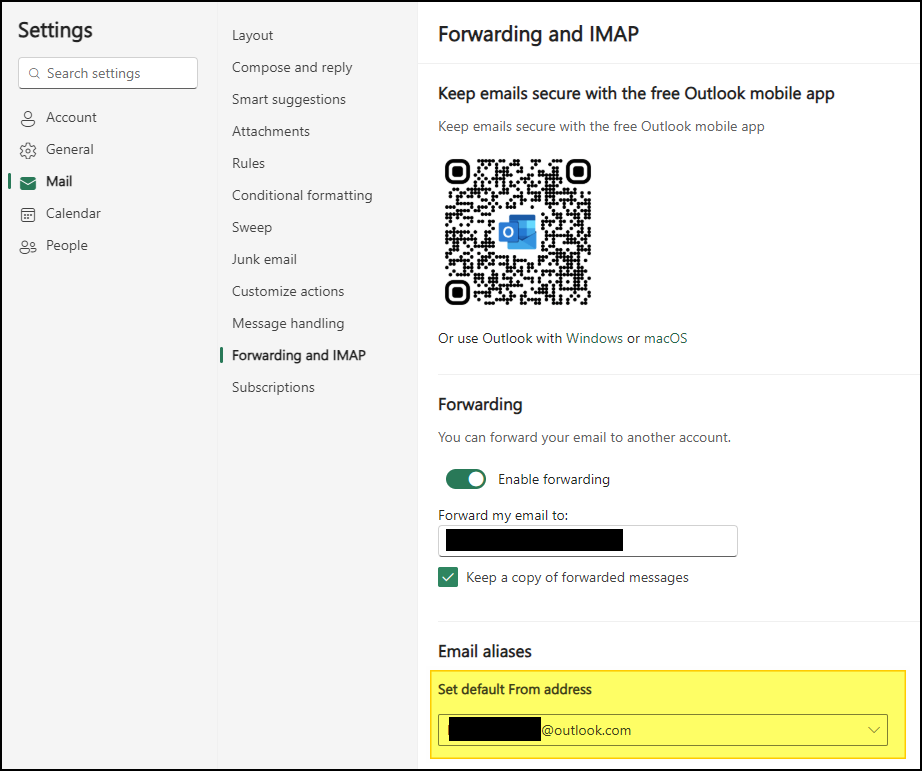Click the Outlook logo in the QR code
The height and width of the screenshot is (771, 922).
coord(517,232)
